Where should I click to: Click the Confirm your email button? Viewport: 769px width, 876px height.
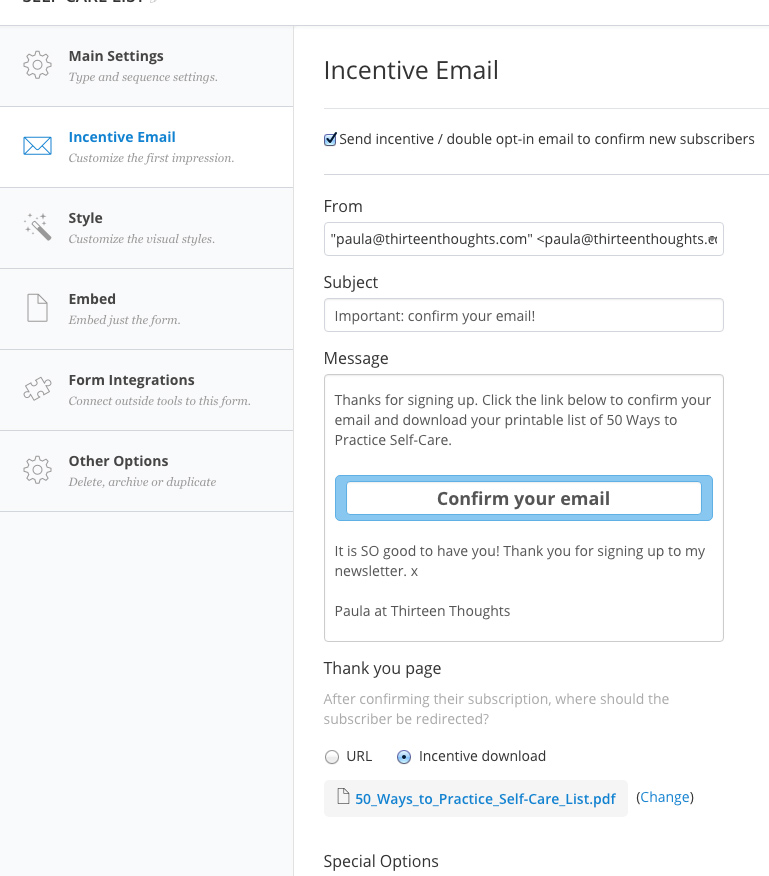tap(523, 498)
